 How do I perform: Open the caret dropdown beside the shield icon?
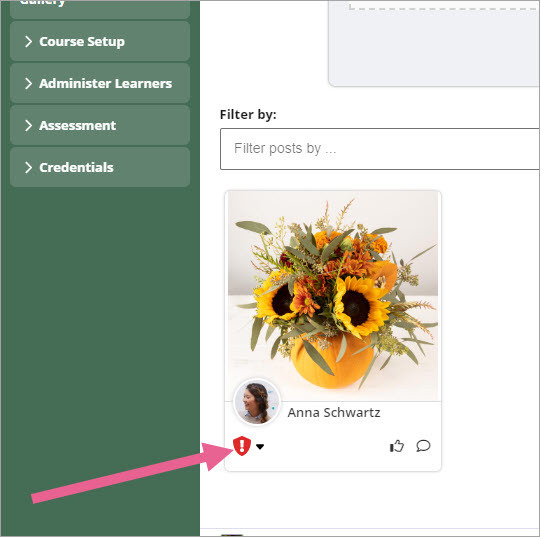(260, 447)
